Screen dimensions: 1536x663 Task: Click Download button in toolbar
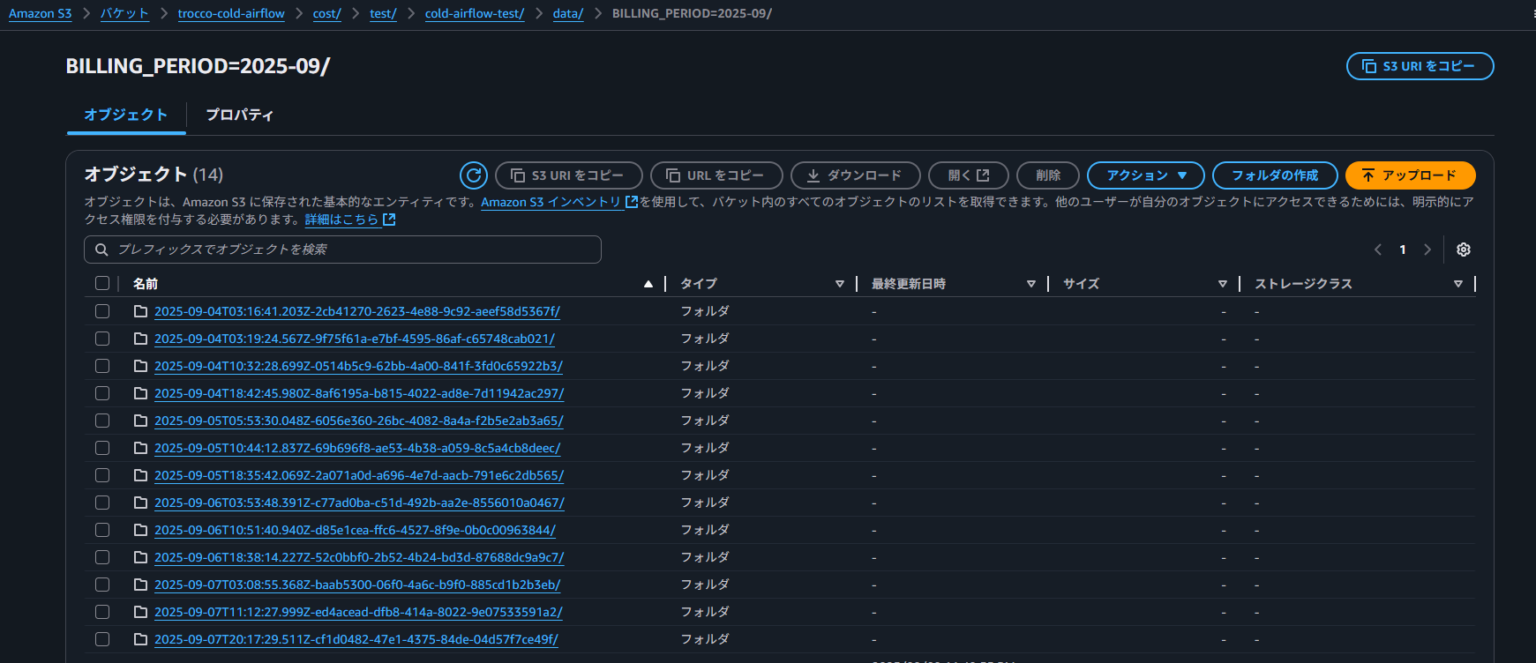tap(854, 176)
